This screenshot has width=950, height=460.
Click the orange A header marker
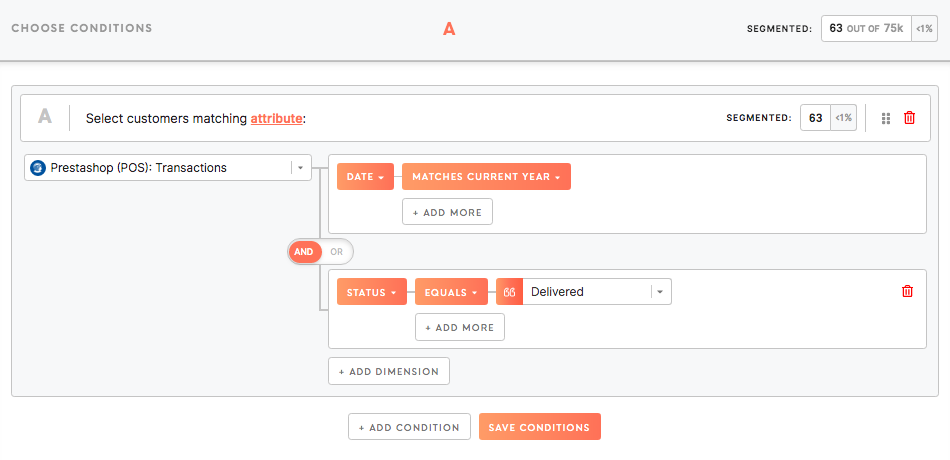[449, 28]
